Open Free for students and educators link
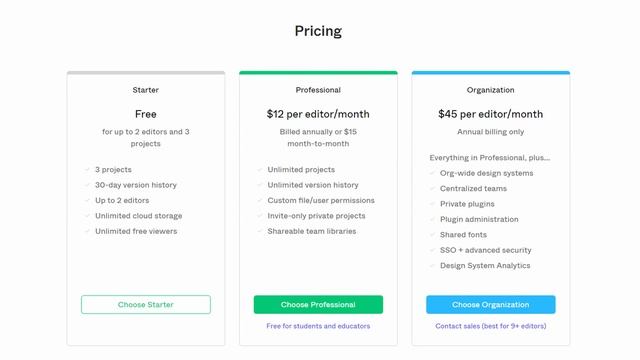Viewport: 640px width, 360px height. coord(318,326)
